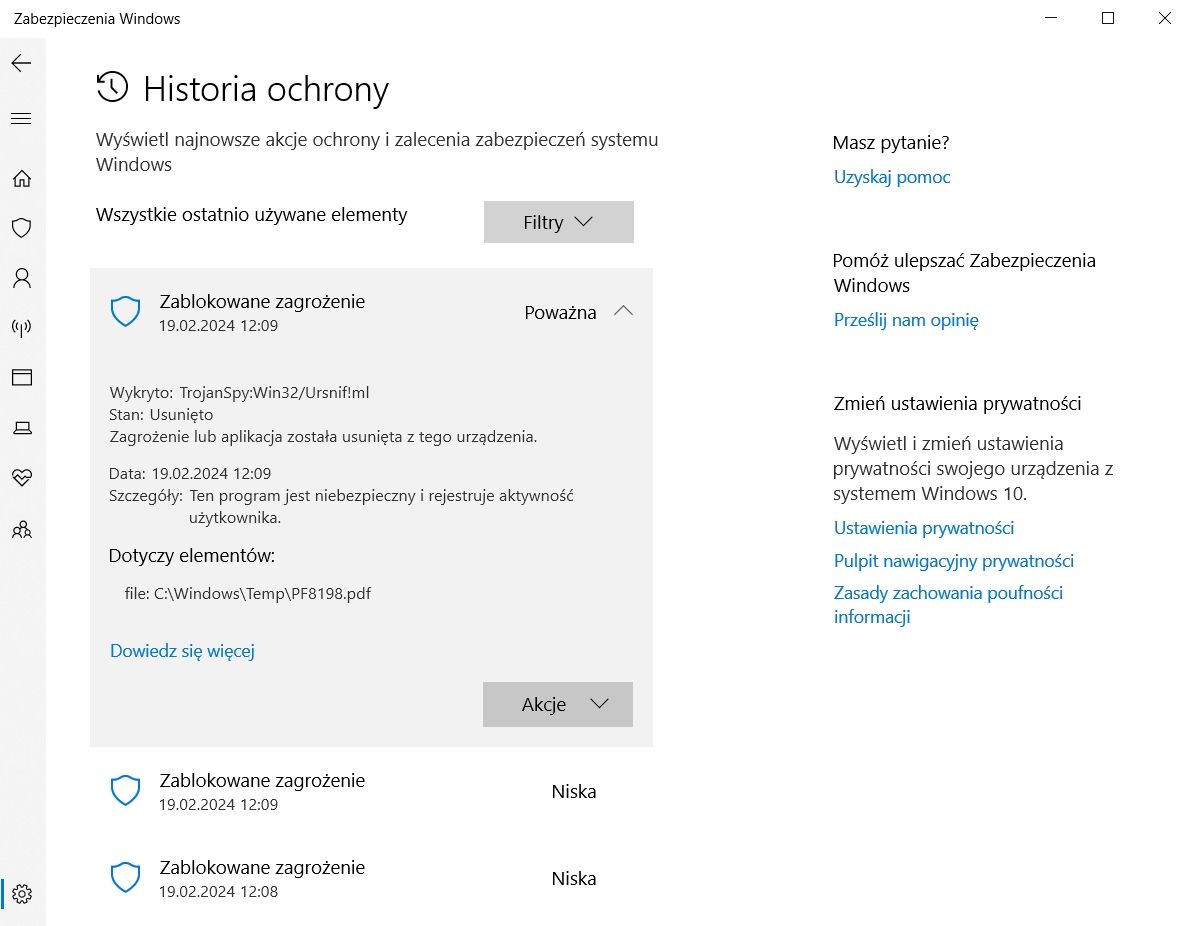1188x926 pixels.
Task: Click the Dowiedz się więcej link
Action: (182, 651)
